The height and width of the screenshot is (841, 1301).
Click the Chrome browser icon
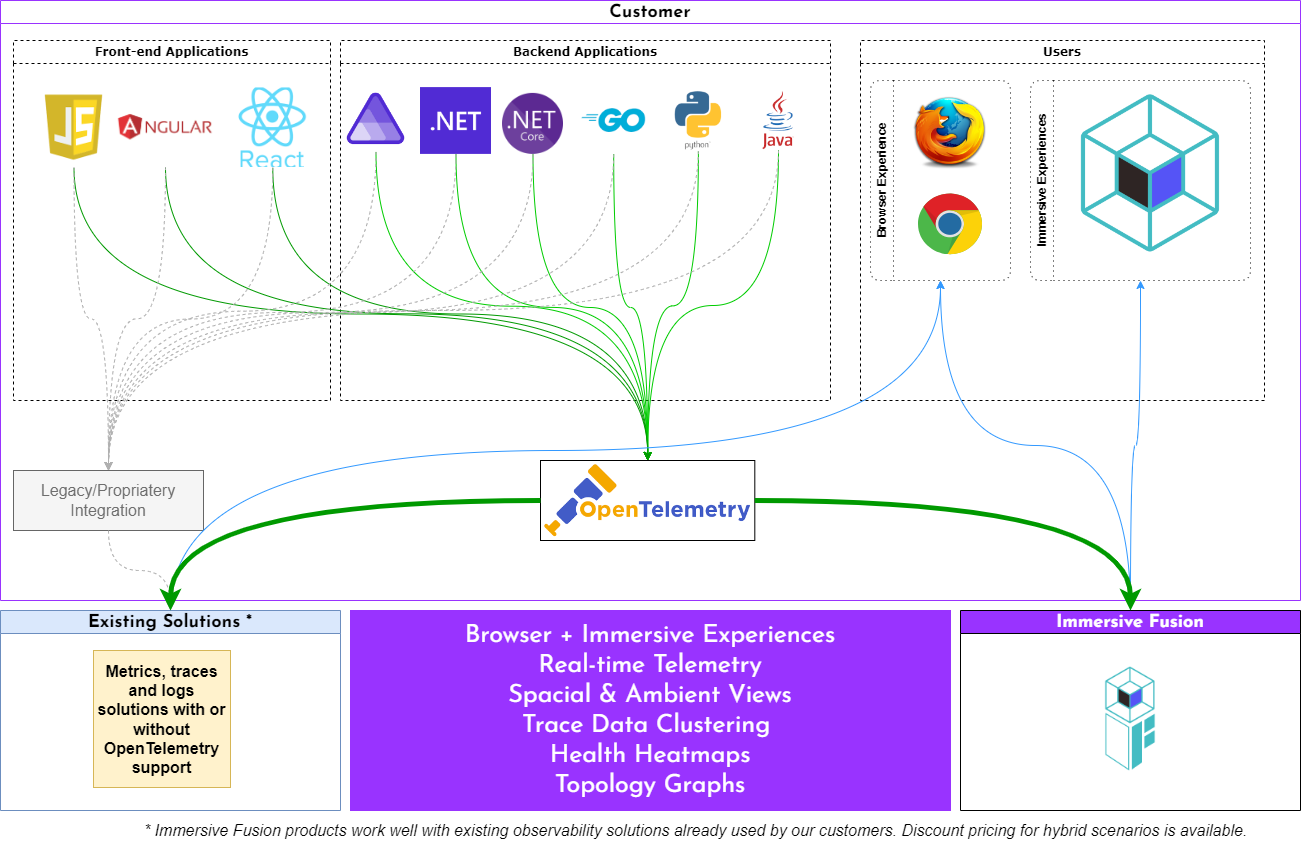pos(949,224)
